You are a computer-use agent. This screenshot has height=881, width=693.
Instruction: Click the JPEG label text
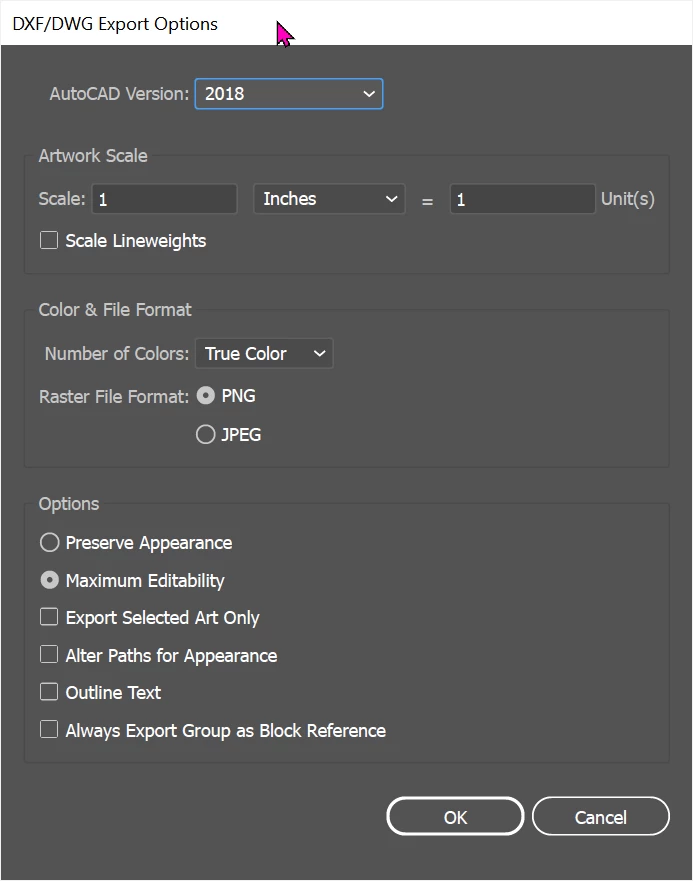[x=241, y=435]
